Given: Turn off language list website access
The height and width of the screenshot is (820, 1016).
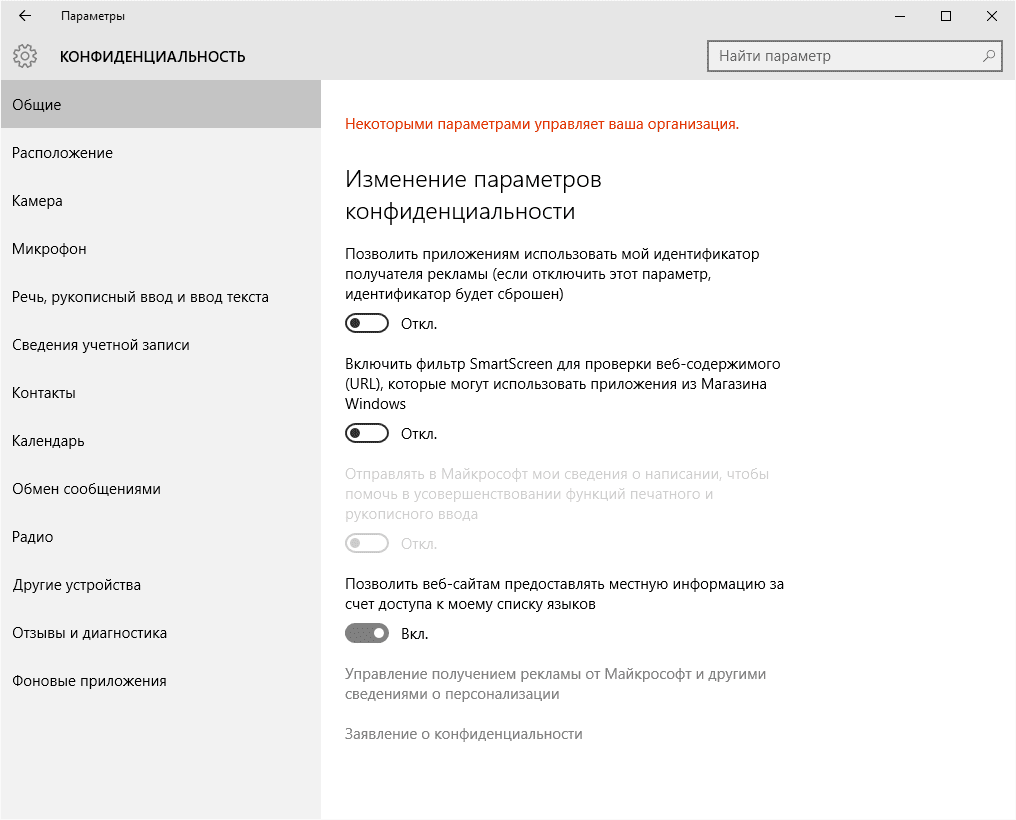Looking at the screenshot, I should [367, 633].
